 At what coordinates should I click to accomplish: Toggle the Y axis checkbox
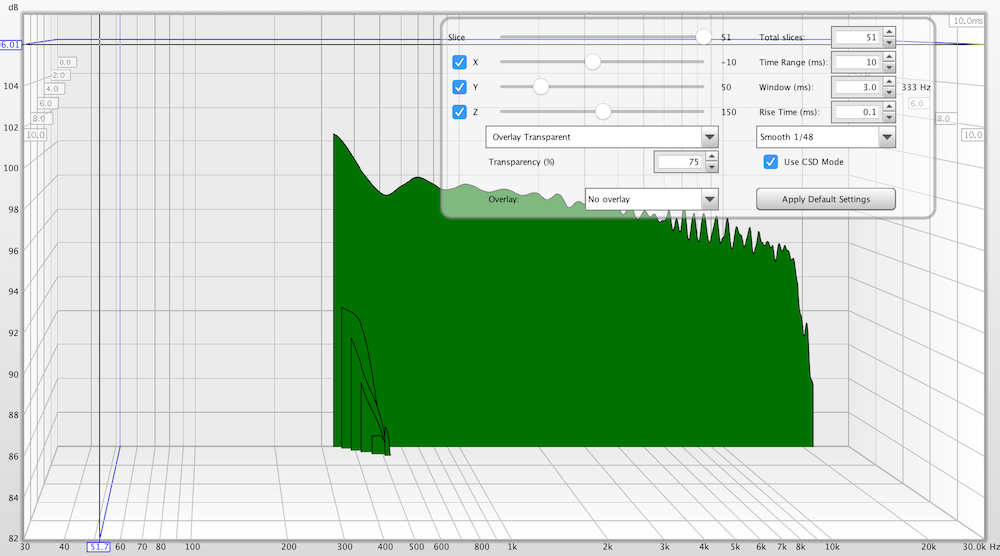[459, 87]
